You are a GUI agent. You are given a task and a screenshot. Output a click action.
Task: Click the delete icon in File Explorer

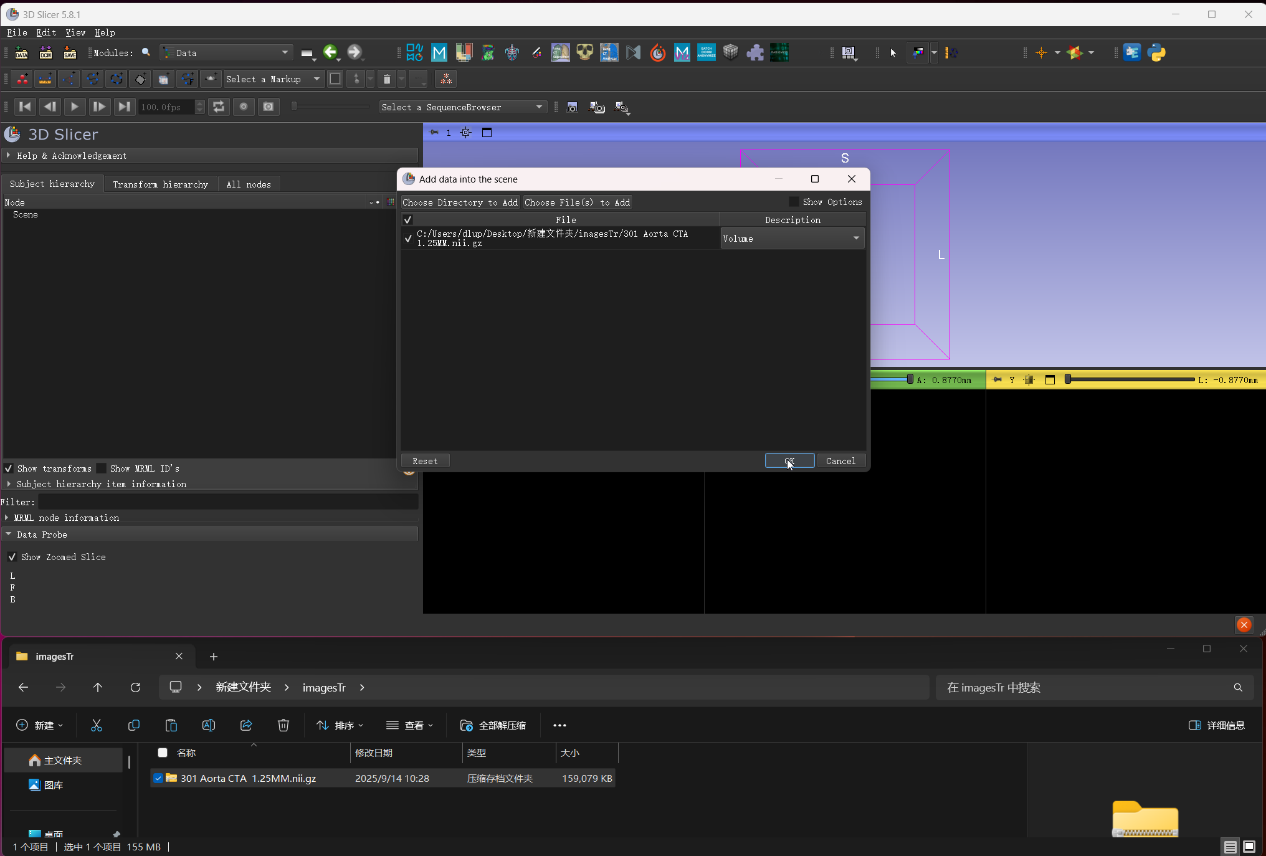pos(283,725)
